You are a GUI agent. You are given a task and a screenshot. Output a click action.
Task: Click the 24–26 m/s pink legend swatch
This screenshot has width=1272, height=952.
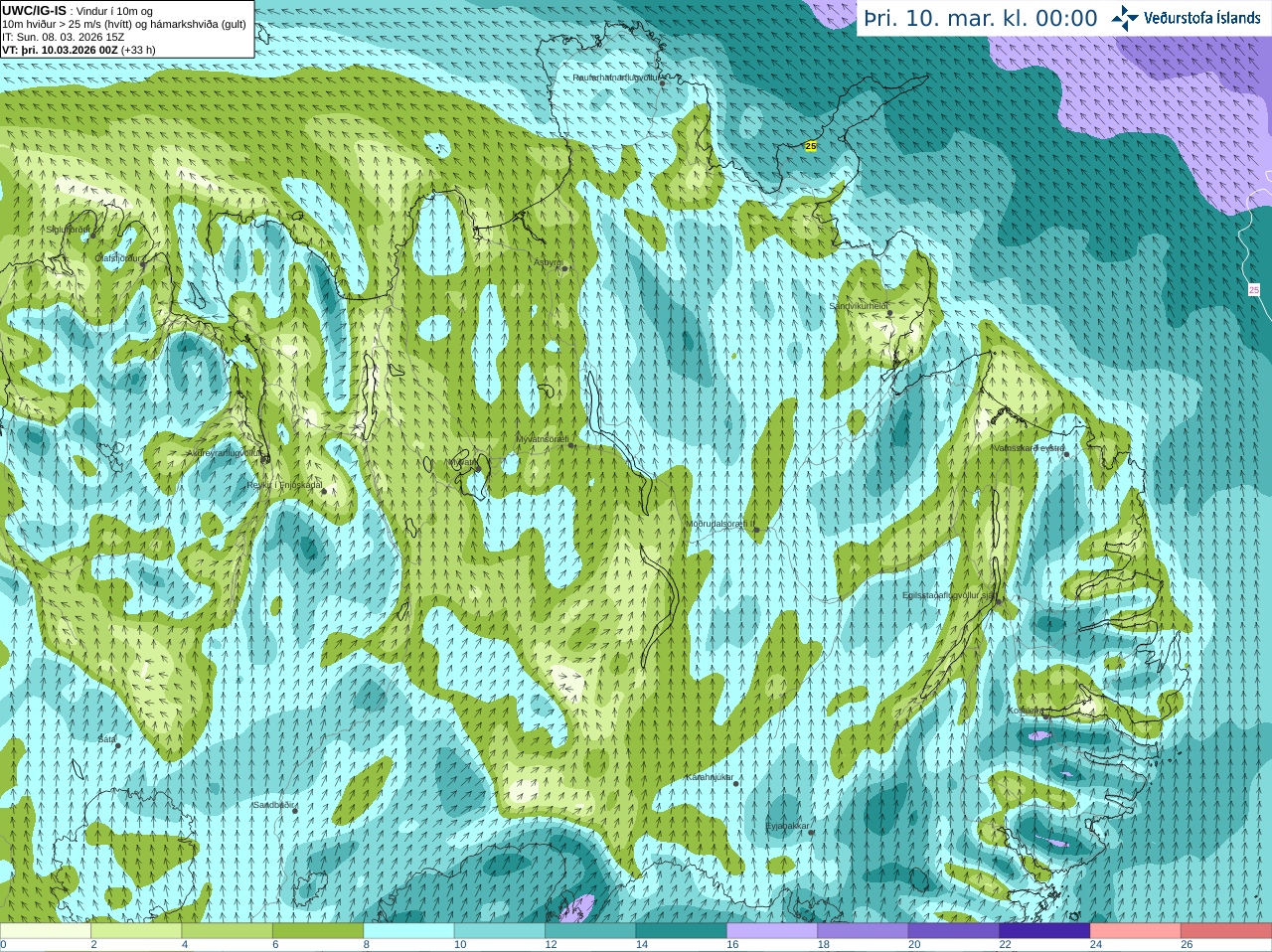coord(1136,931)
